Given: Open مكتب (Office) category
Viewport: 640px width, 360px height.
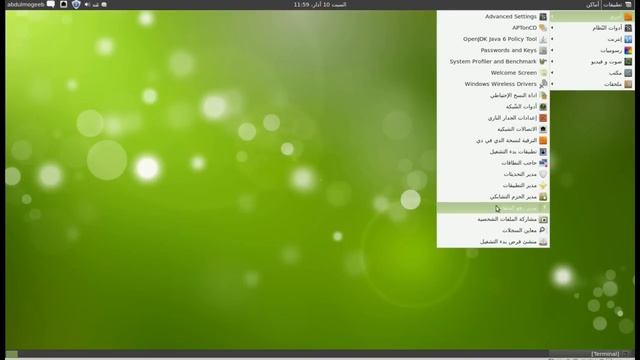Looking at the screenshot, I should (592, 73).
